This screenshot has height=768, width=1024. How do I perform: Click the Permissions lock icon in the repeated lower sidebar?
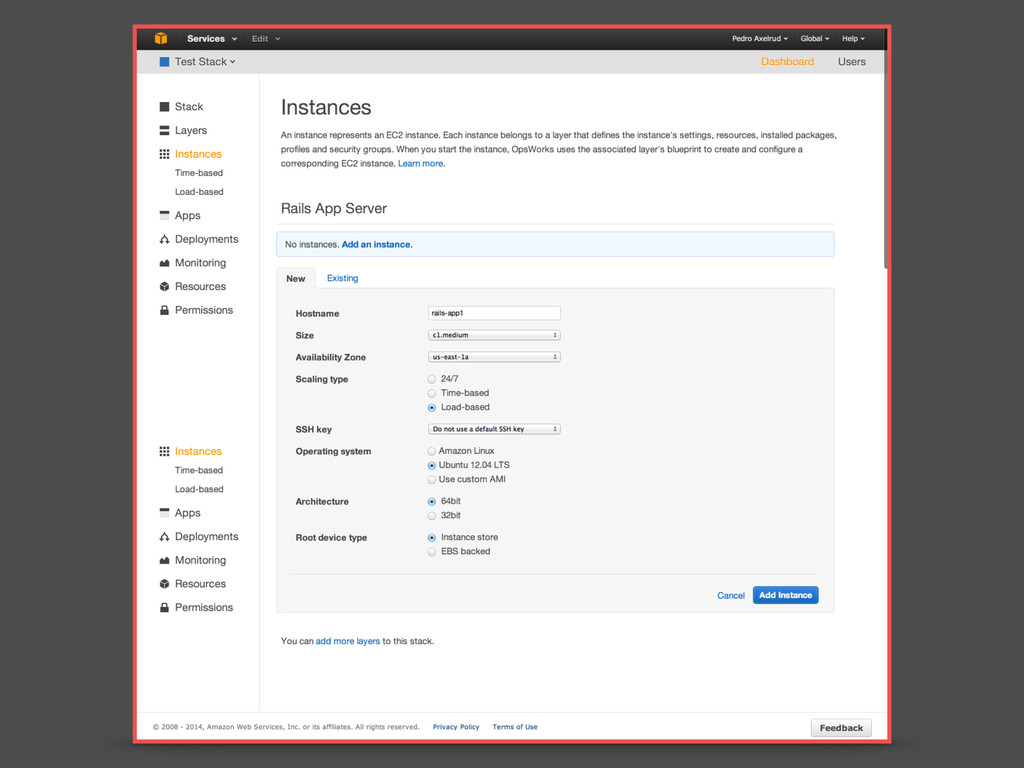point(164,607)
